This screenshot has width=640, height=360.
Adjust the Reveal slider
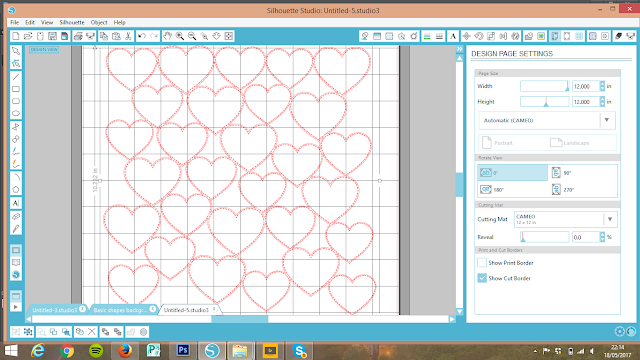tap(544, 237)
